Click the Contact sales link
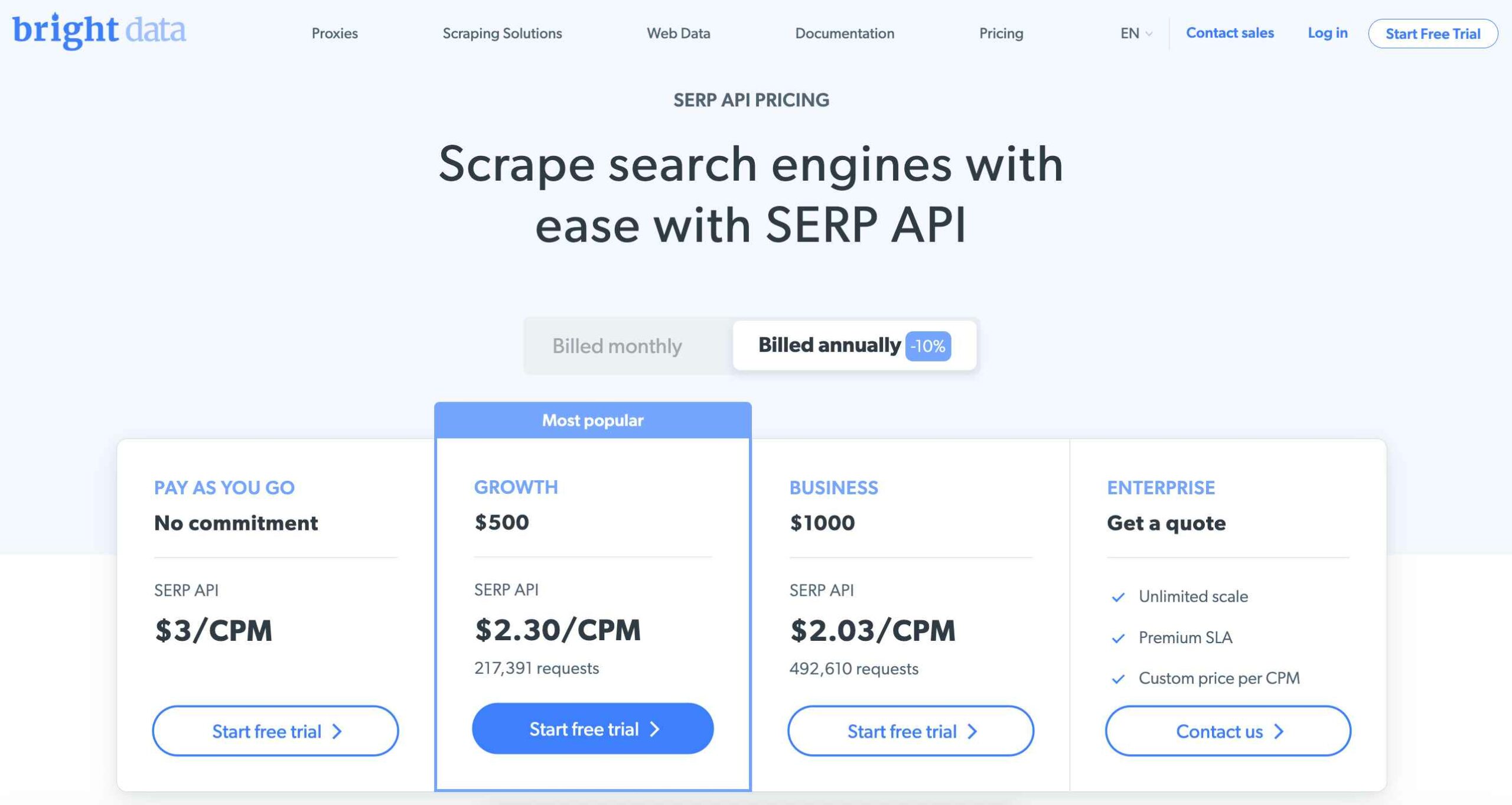Image resolution: width=1512 pixels, height=805 pixels. click(1229, 32)
